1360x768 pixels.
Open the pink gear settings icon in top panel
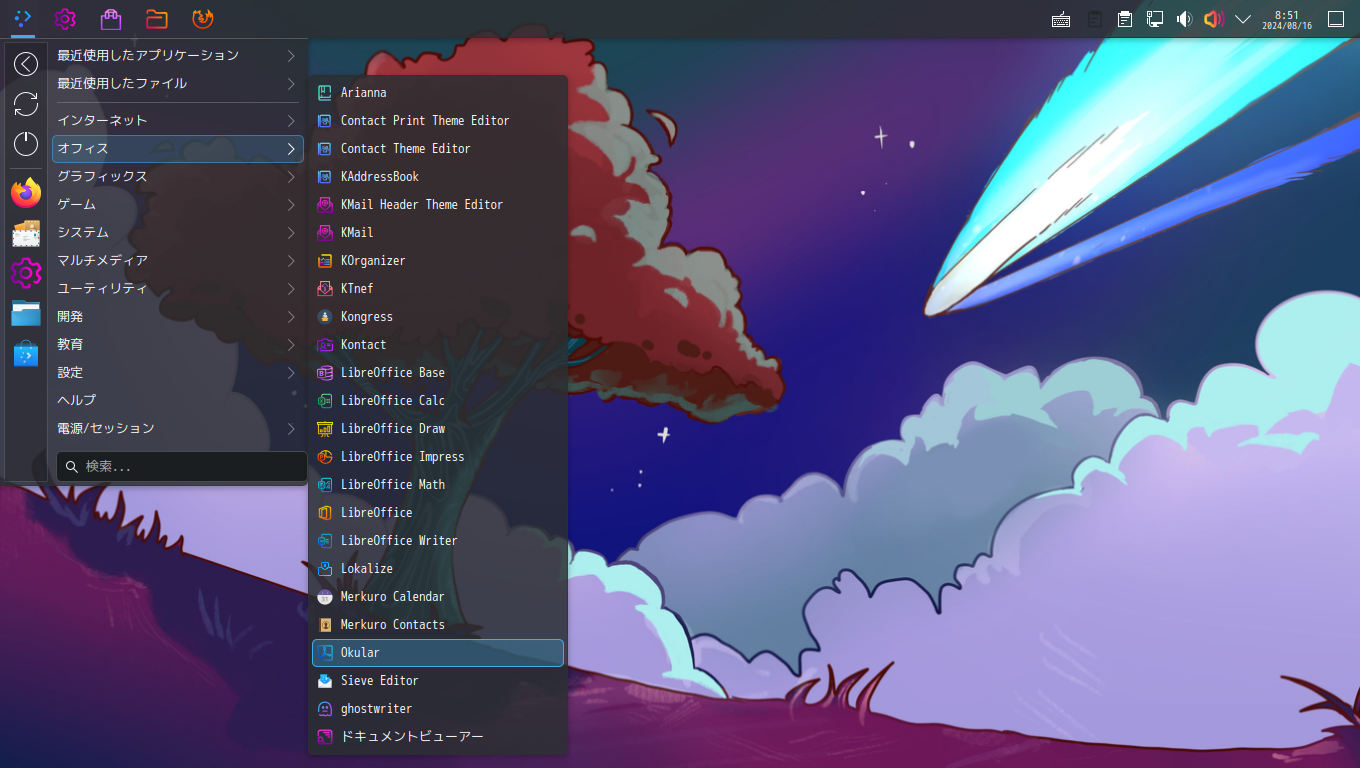[x=66, y=19]
